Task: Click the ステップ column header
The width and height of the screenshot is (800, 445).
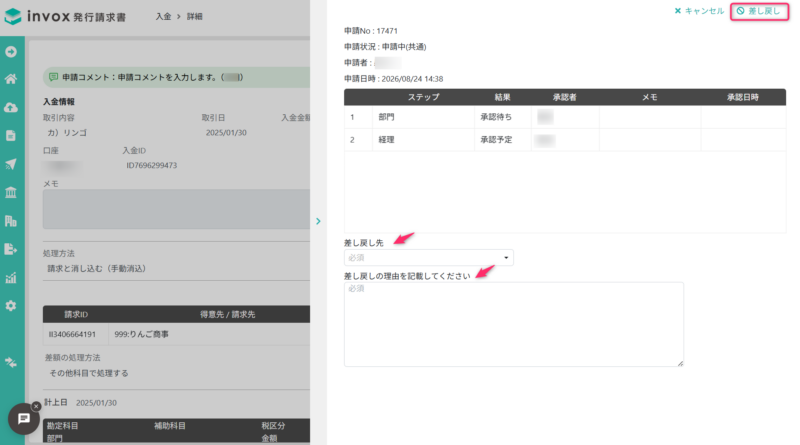Action: 423,97
